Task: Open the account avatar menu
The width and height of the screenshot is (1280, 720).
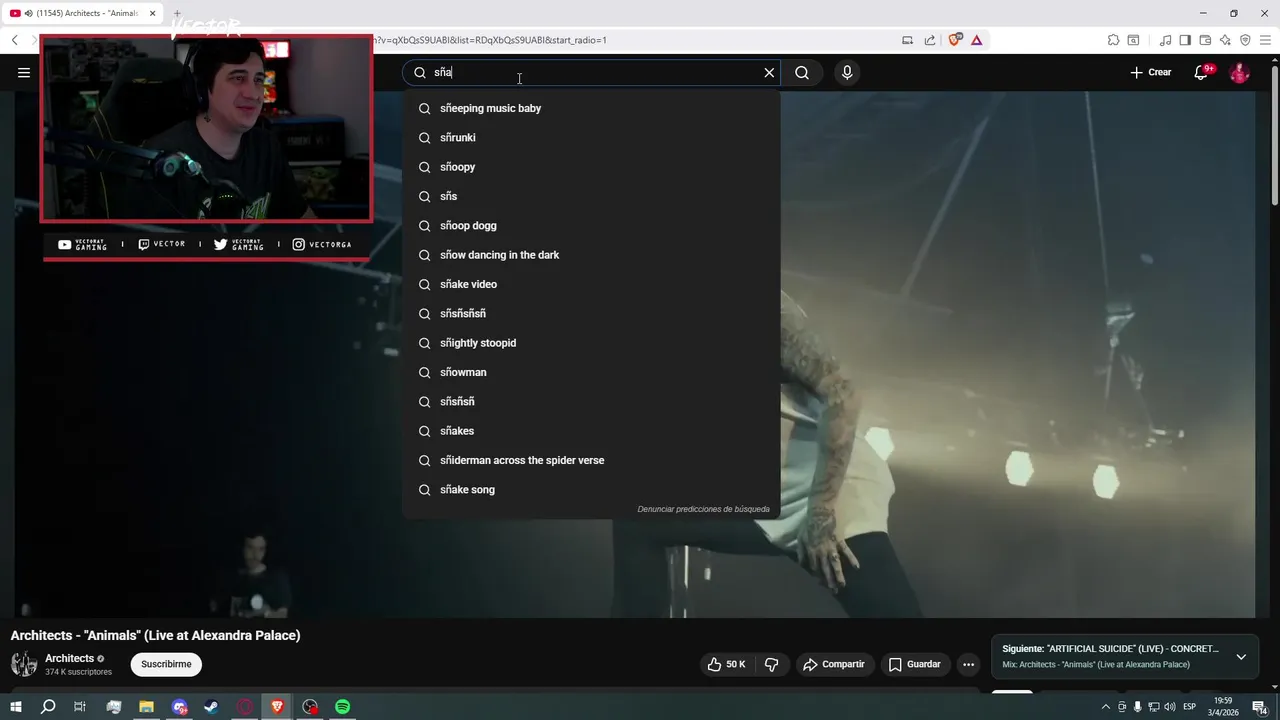Action: [x=1239, y=72]
